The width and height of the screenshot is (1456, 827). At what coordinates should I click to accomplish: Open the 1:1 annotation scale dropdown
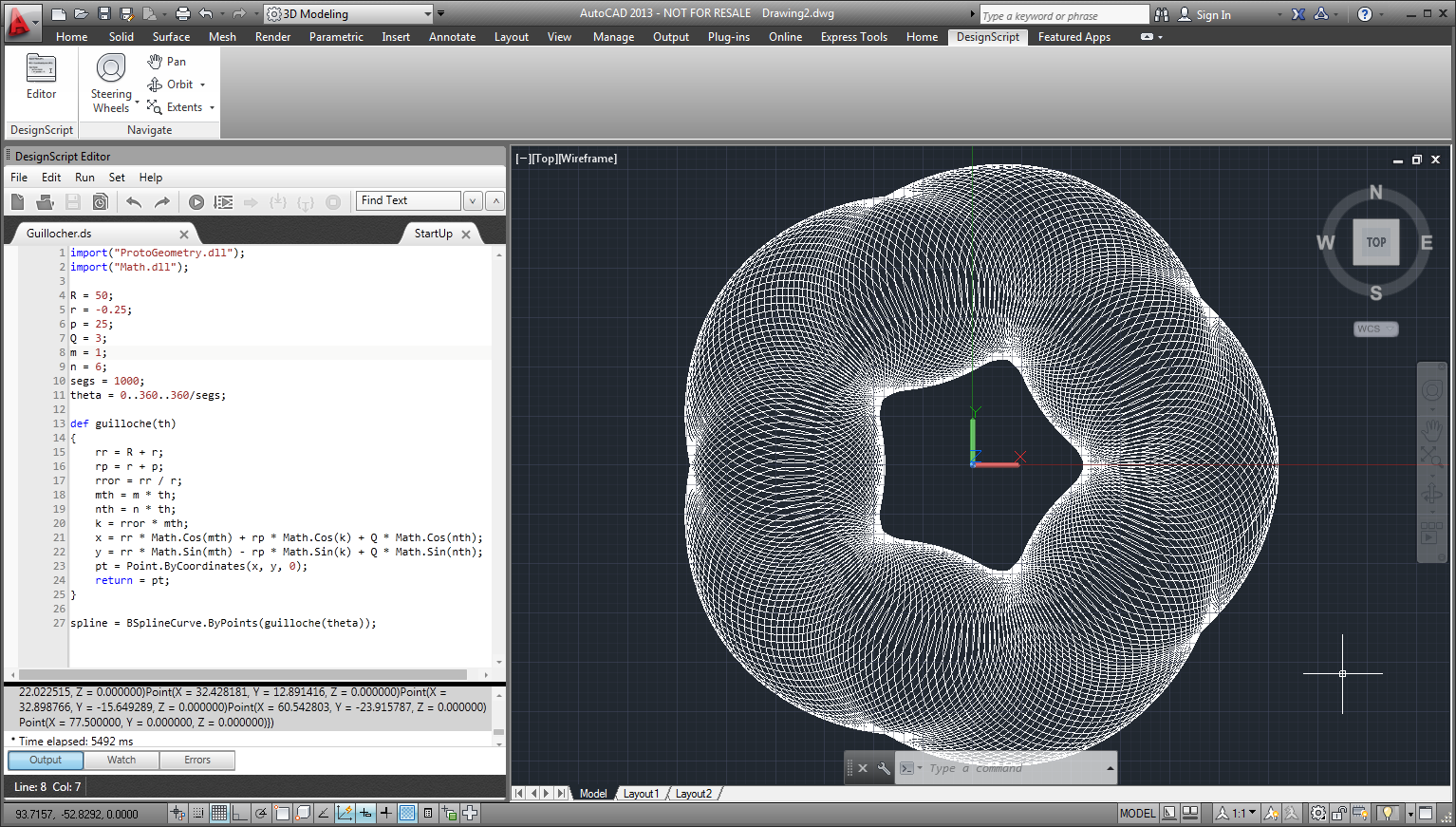(x=1239, y=813)
